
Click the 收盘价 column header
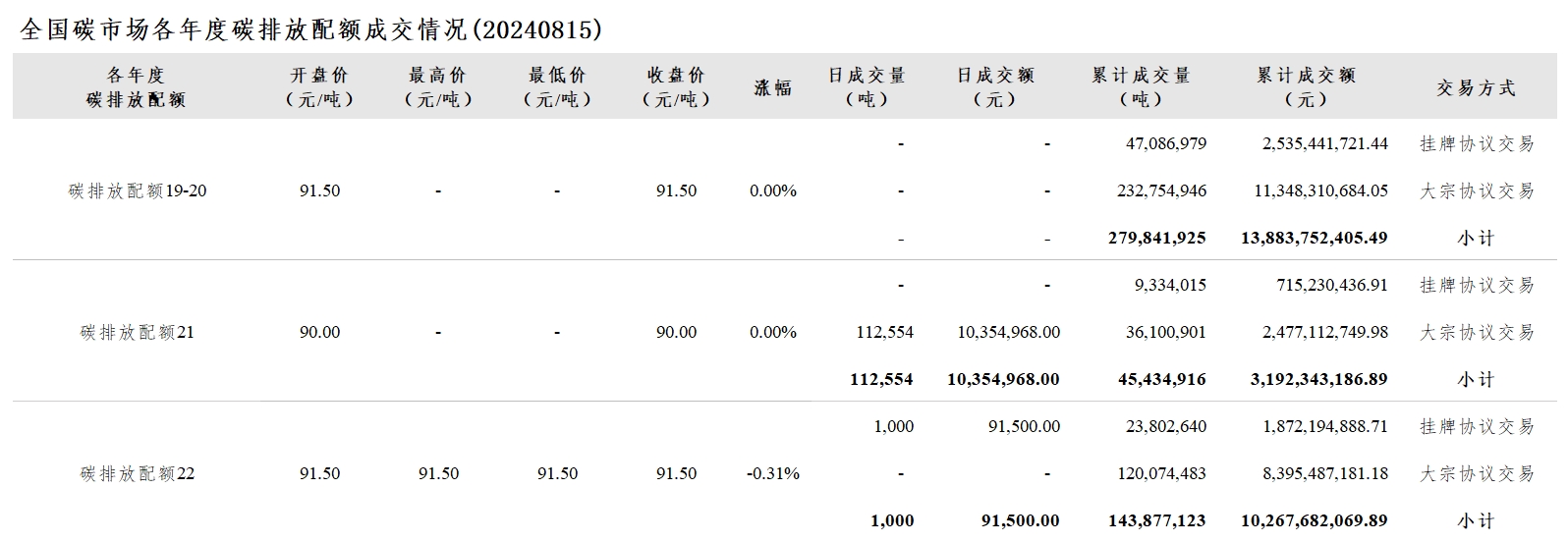pos(676,87)
